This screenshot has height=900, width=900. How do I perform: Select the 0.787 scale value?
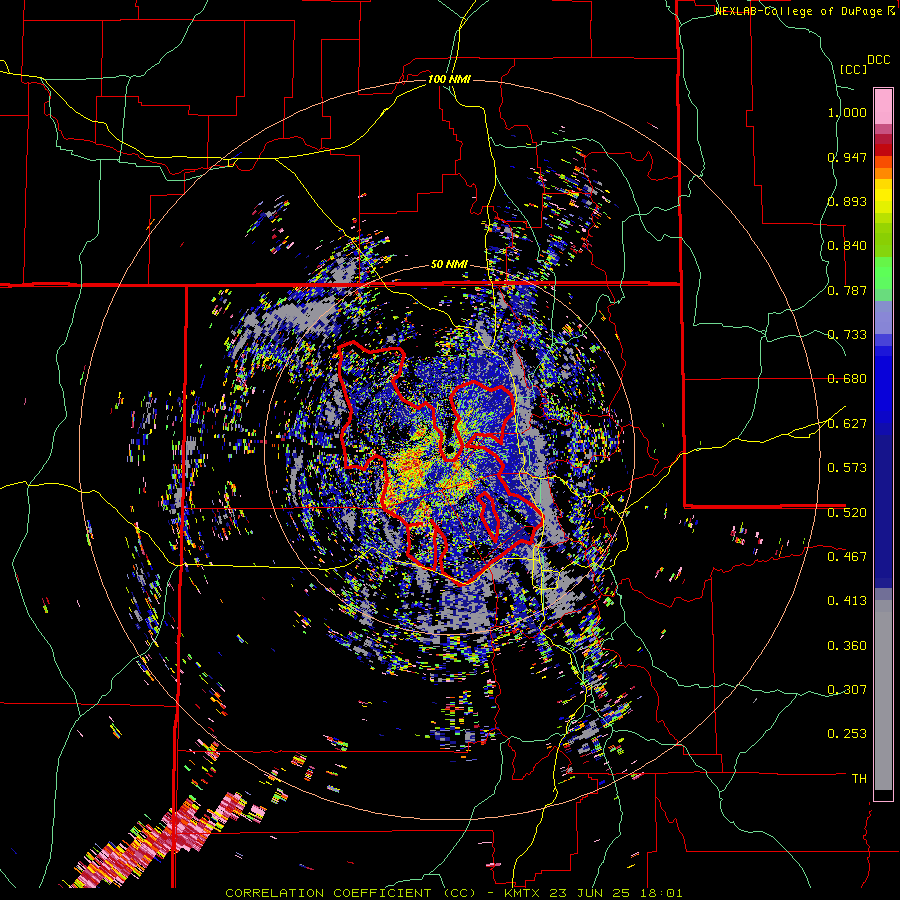[847, 290]
